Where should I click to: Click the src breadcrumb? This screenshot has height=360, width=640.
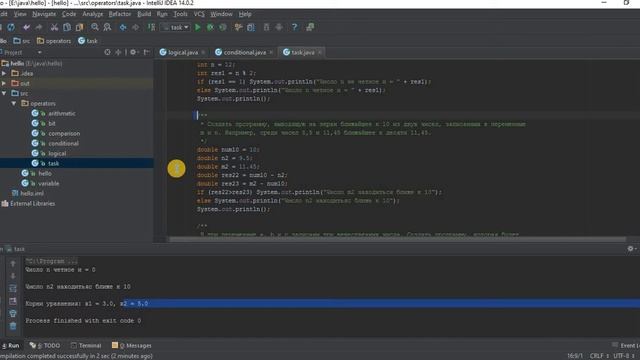(22, 41)
